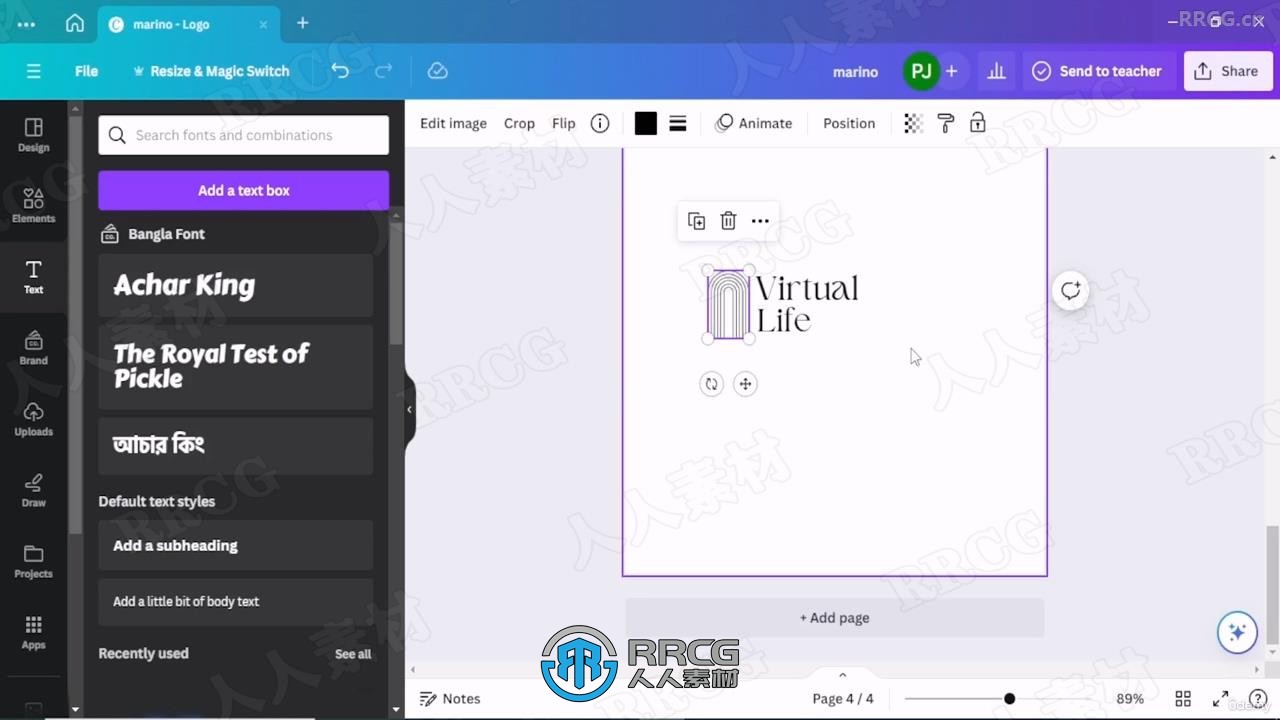
Task: Open the Position panel
Action: tap(849, 123)
